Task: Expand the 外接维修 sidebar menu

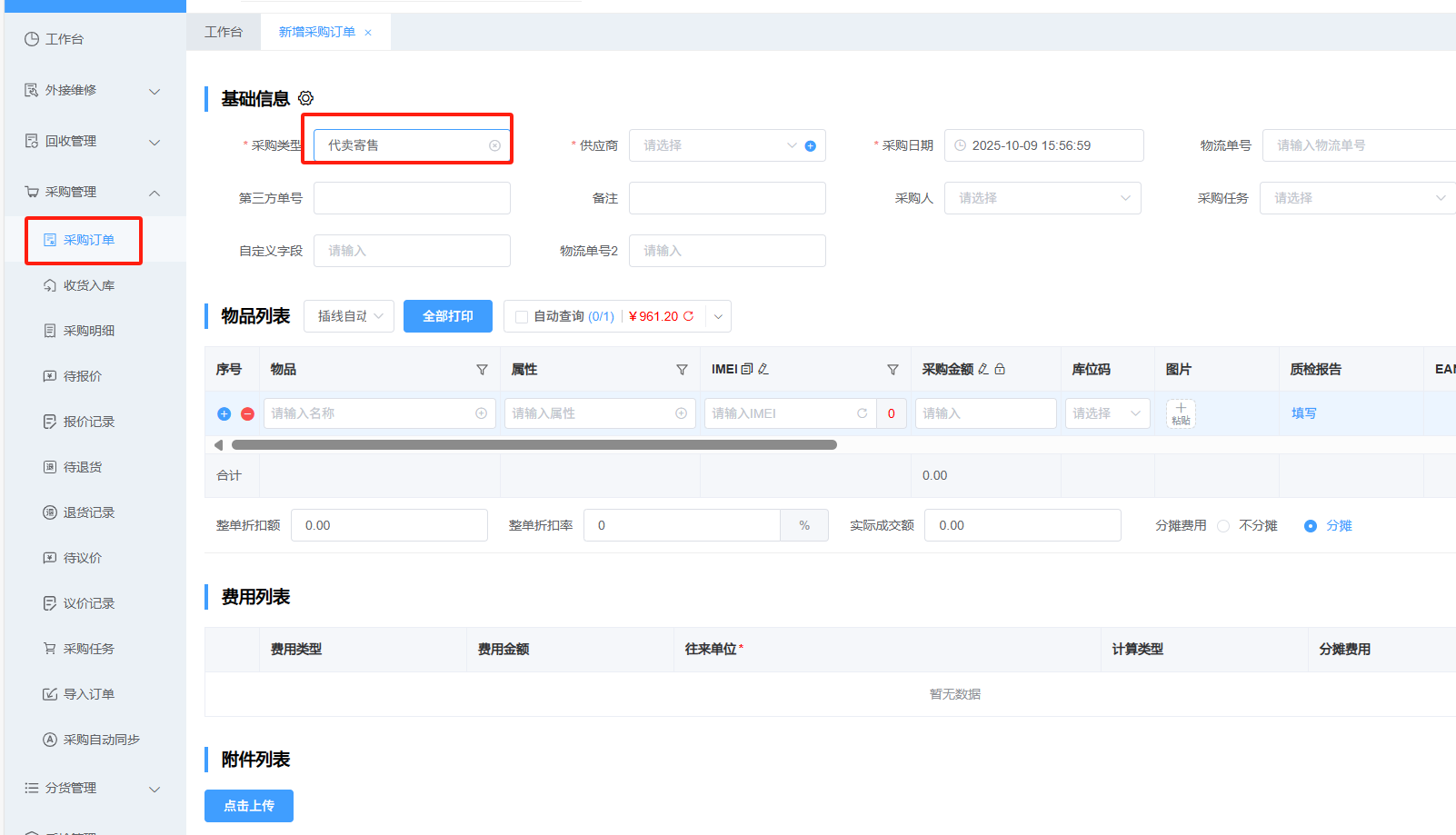Action: point(91,90)
